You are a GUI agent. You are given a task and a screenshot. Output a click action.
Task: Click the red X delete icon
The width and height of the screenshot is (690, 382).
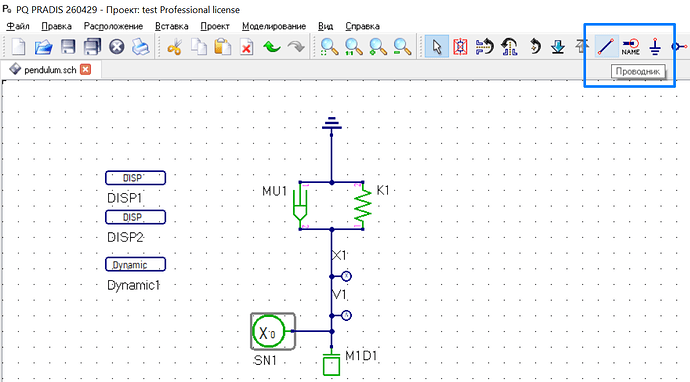click(x=246, y=47)
